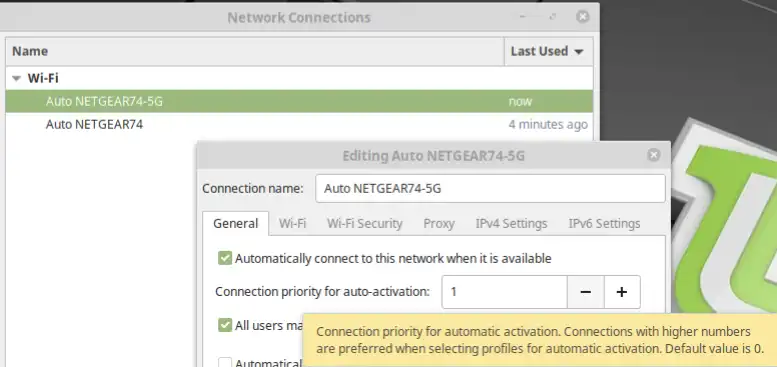Increase connection priority with plus button
The width and height of the screenshot is (777, 367).
(x=622, y=292)
